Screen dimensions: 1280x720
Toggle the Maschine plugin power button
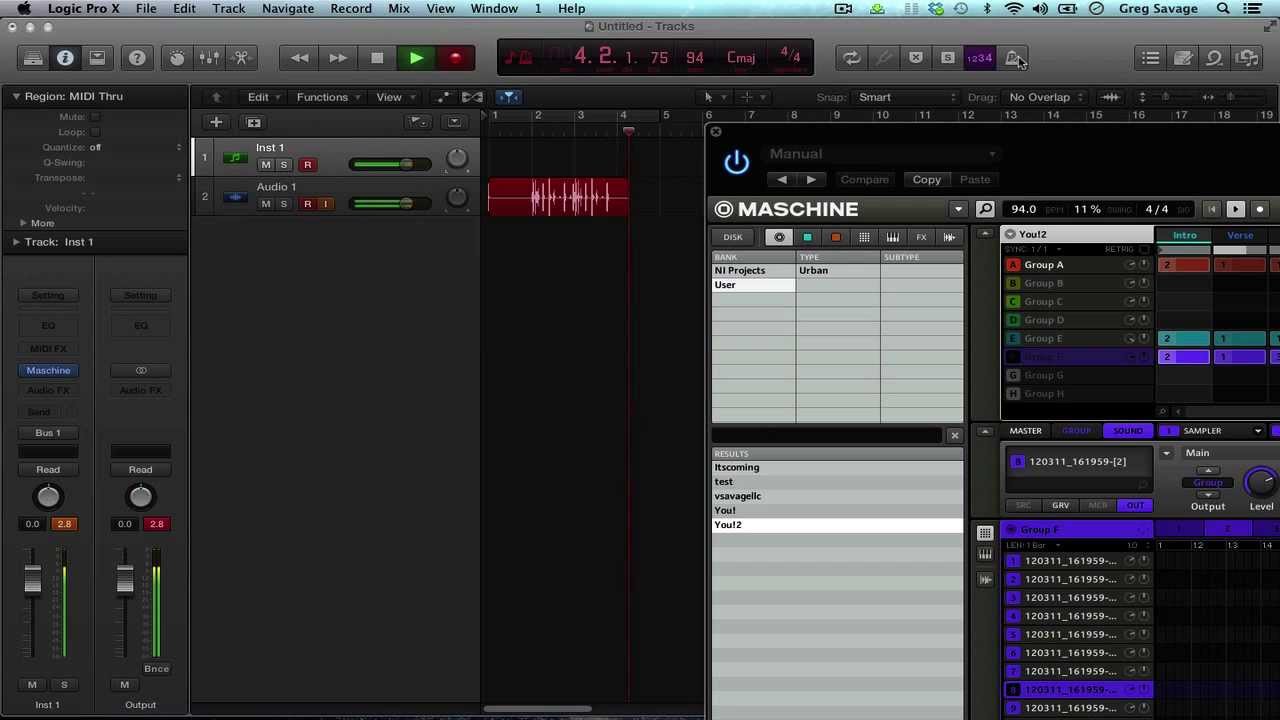coord(736,162)
